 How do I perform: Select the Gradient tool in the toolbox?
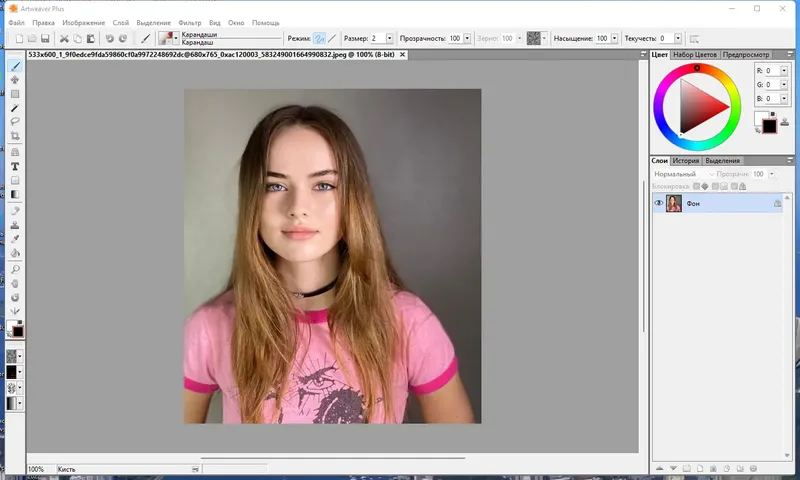point(15,194)
